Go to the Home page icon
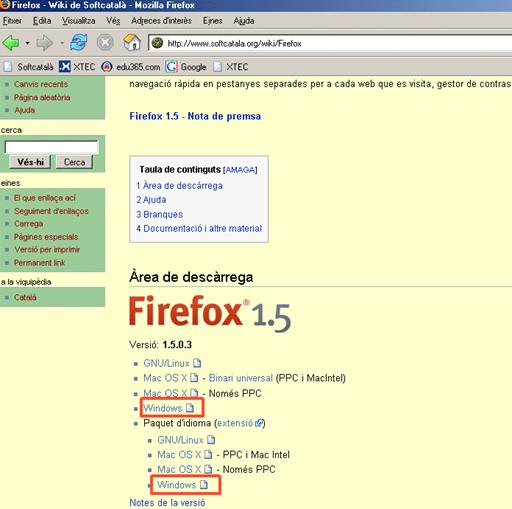The image size is (512, 509). tap(132, 43)
